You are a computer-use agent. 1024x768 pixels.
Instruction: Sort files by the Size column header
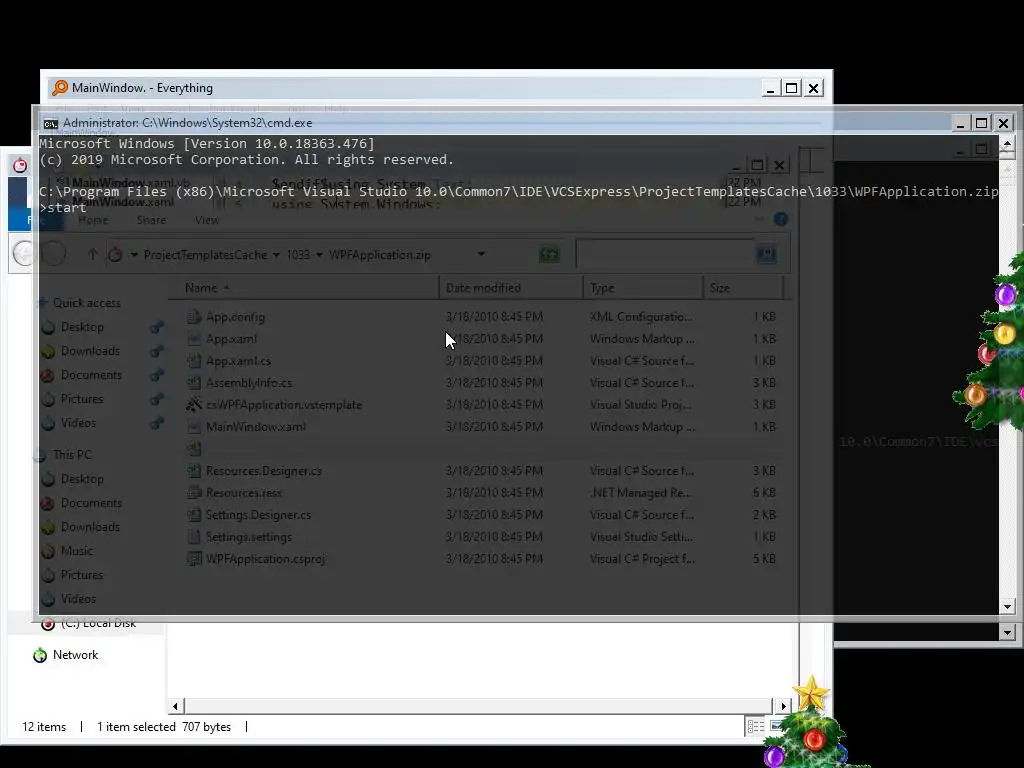743,288
